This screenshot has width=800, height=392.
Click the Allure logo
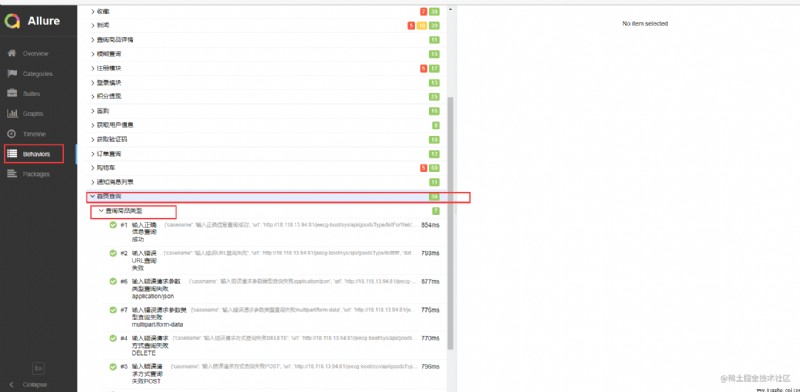[x=32, y=21]
